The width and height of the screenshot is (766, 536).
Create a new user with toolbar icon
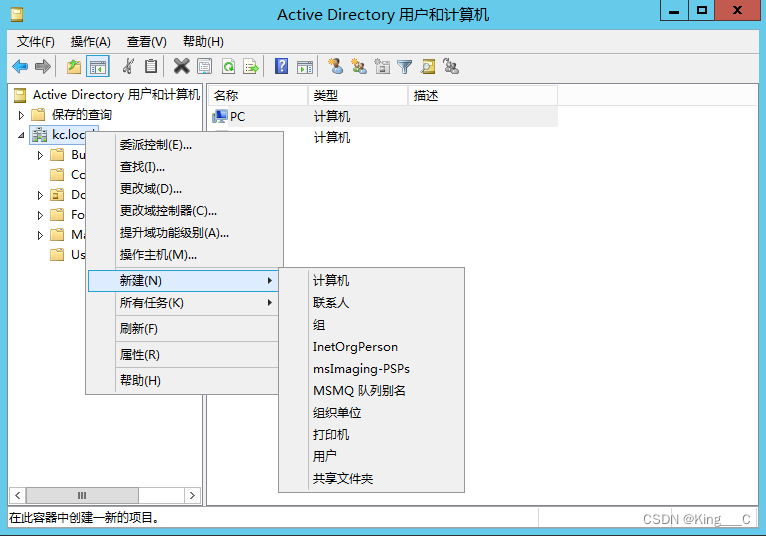pos(335,66)
